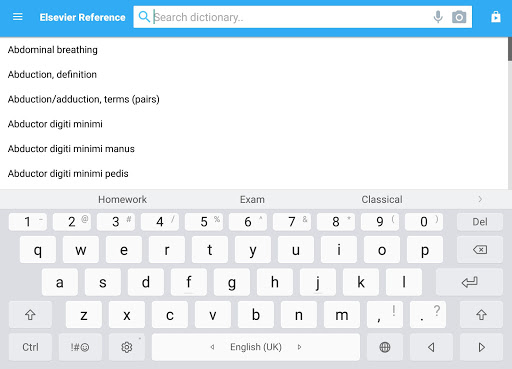Tap the globe language key
The width and height of the screenshot is (512, 369).
pos(385,347)
